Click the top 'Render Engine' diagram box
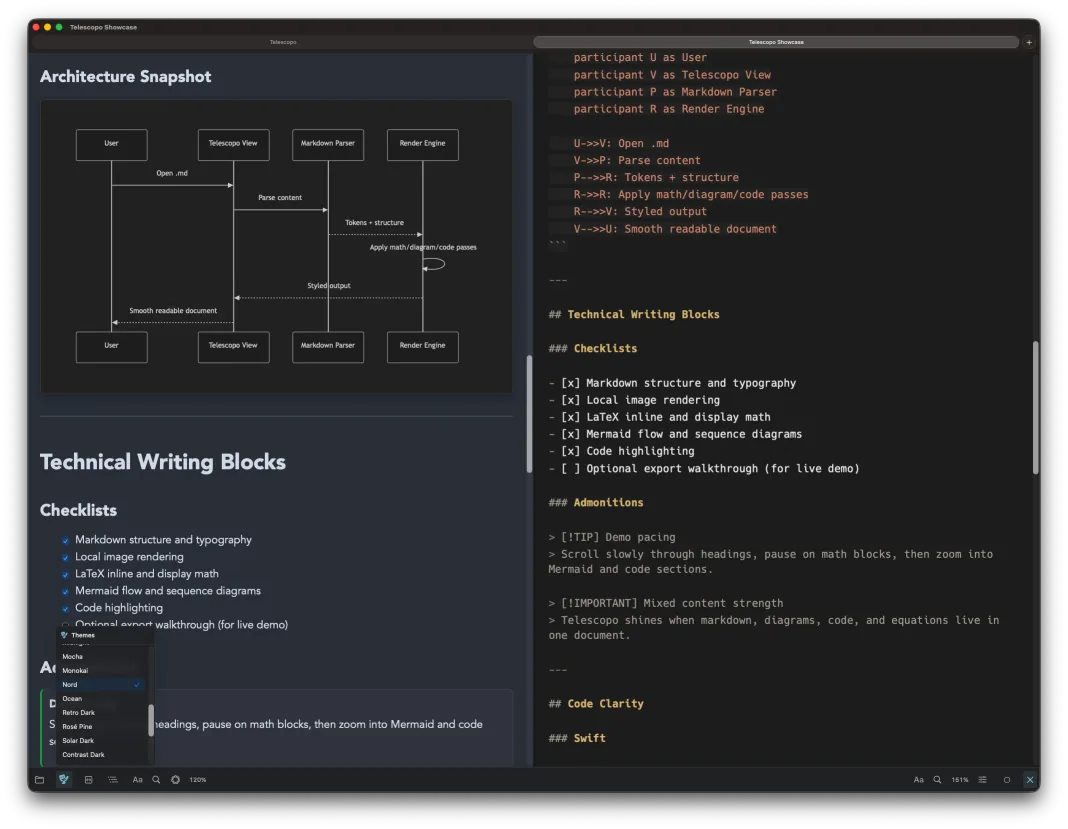Screen dimensions: 1068x829 coord(422,144)
